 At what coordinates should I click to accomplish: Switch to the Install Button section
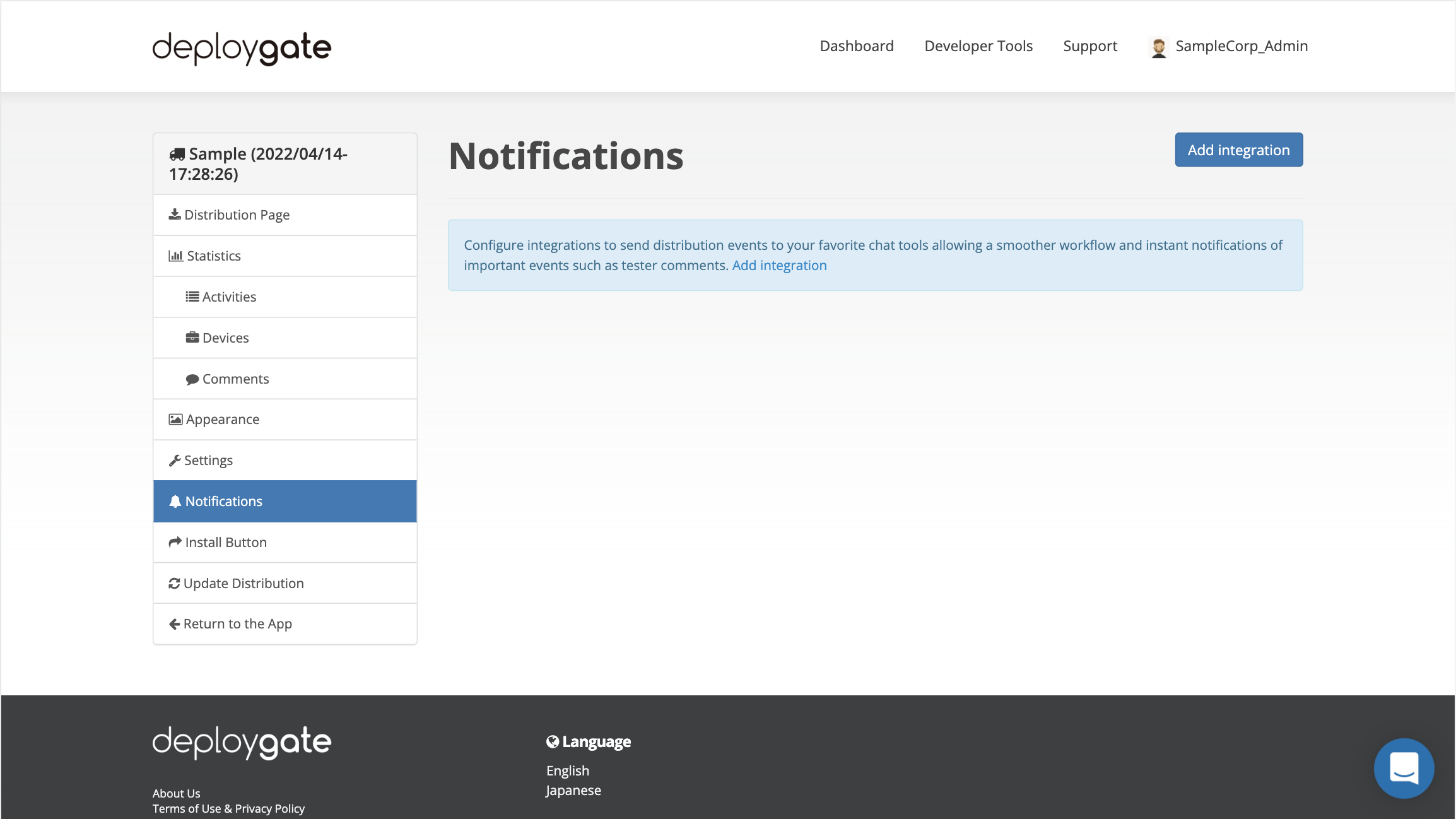225,541
